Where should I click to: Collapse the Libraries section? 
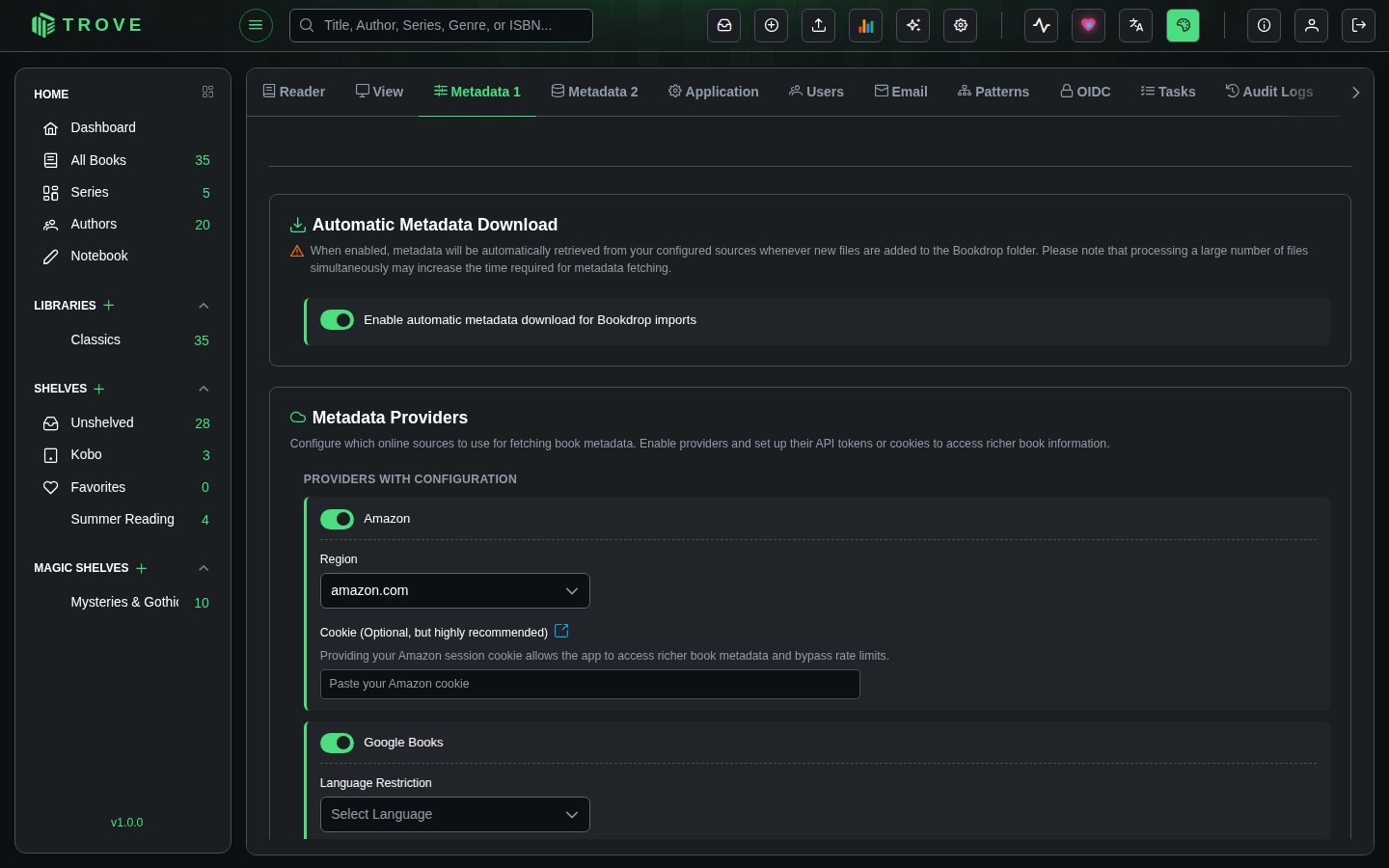point(204,306)
